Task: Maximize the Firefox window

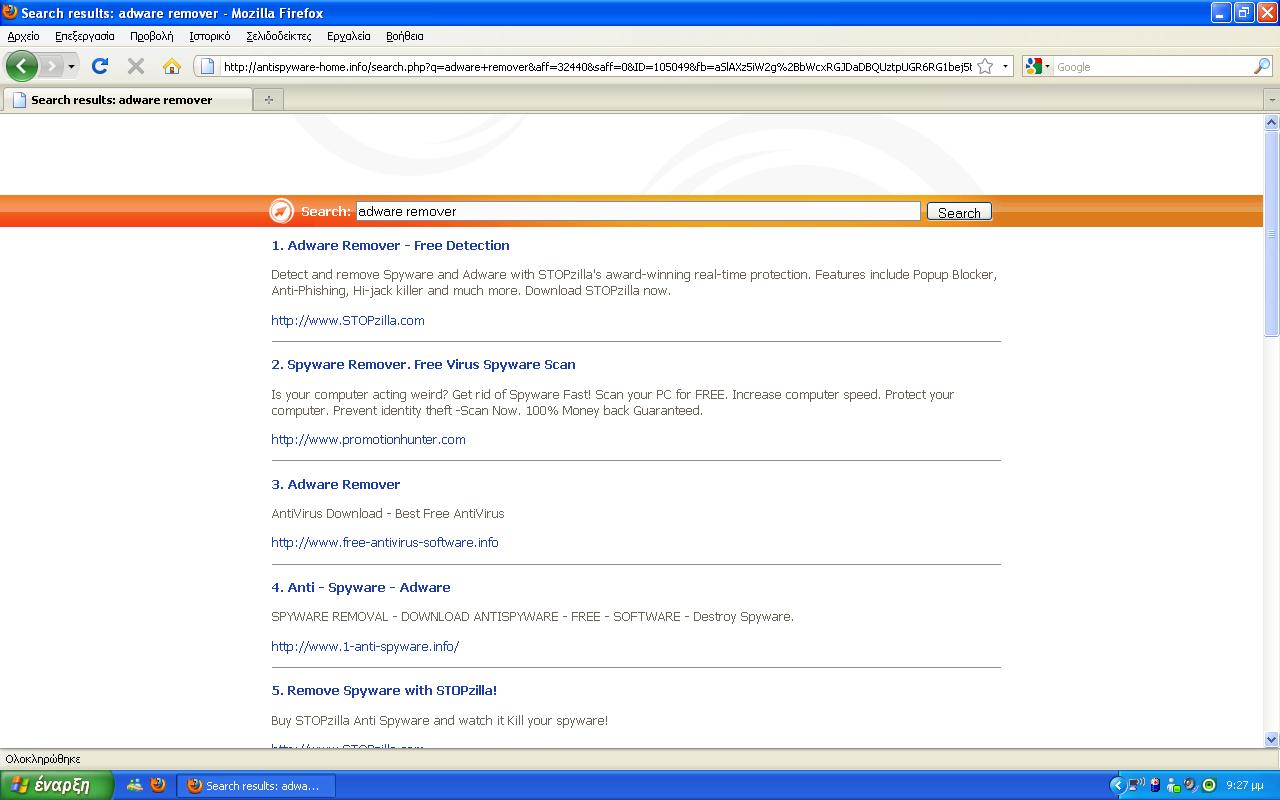Action: pos(1244,13)
